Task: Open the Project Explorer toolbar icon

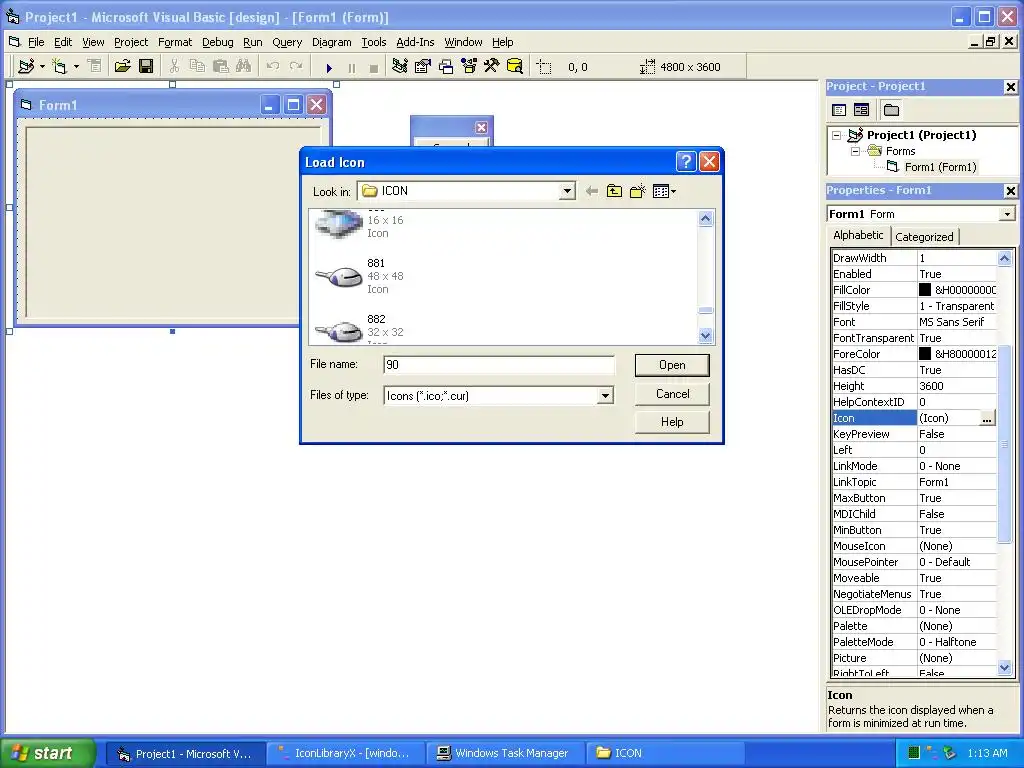Action: tap(400, 67)
